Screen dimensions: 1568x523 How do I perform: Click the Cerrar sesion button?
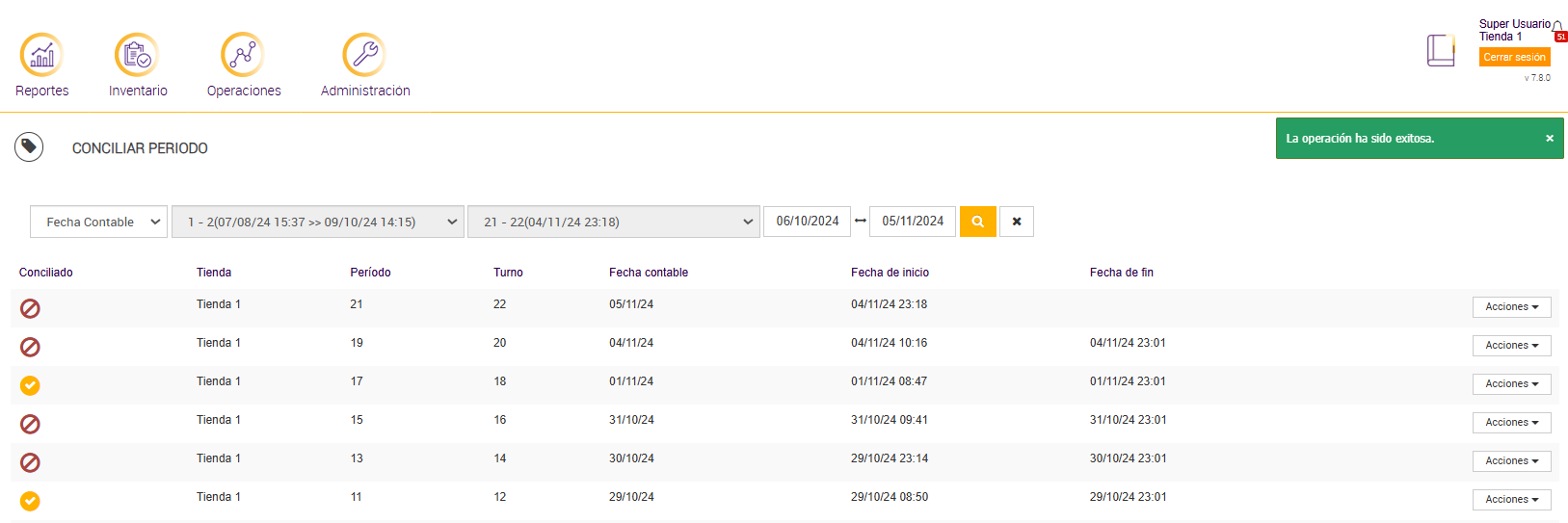1514,57
